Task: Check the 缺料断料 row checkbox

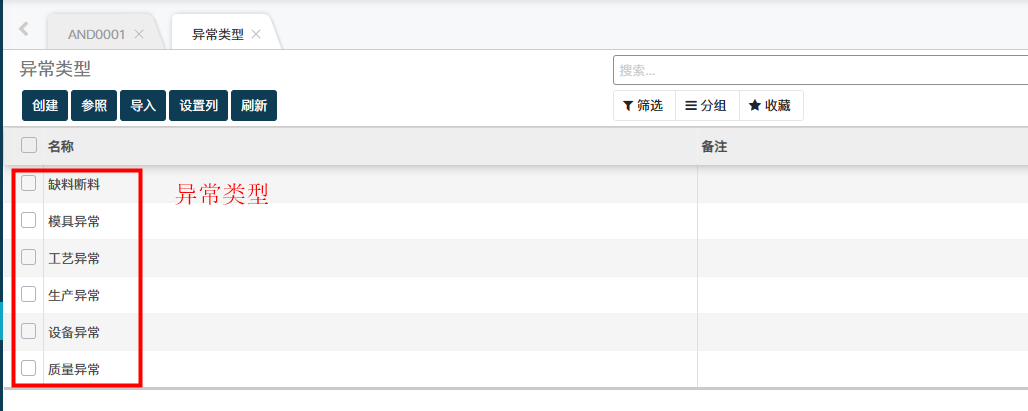Action: (x=29, y=183)
